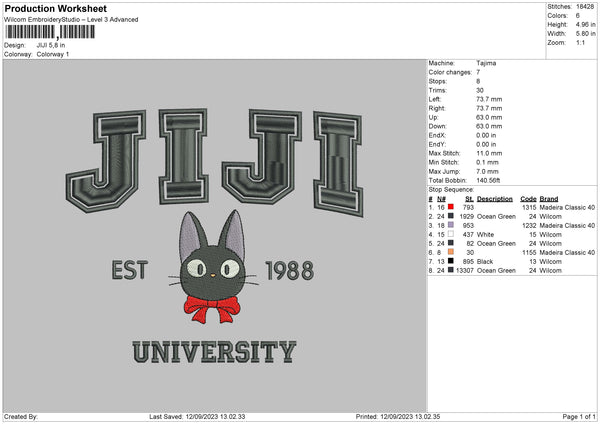Click the Width value '5.80 in'
This screenshot has width=600, height=424.
click(585, 34)
